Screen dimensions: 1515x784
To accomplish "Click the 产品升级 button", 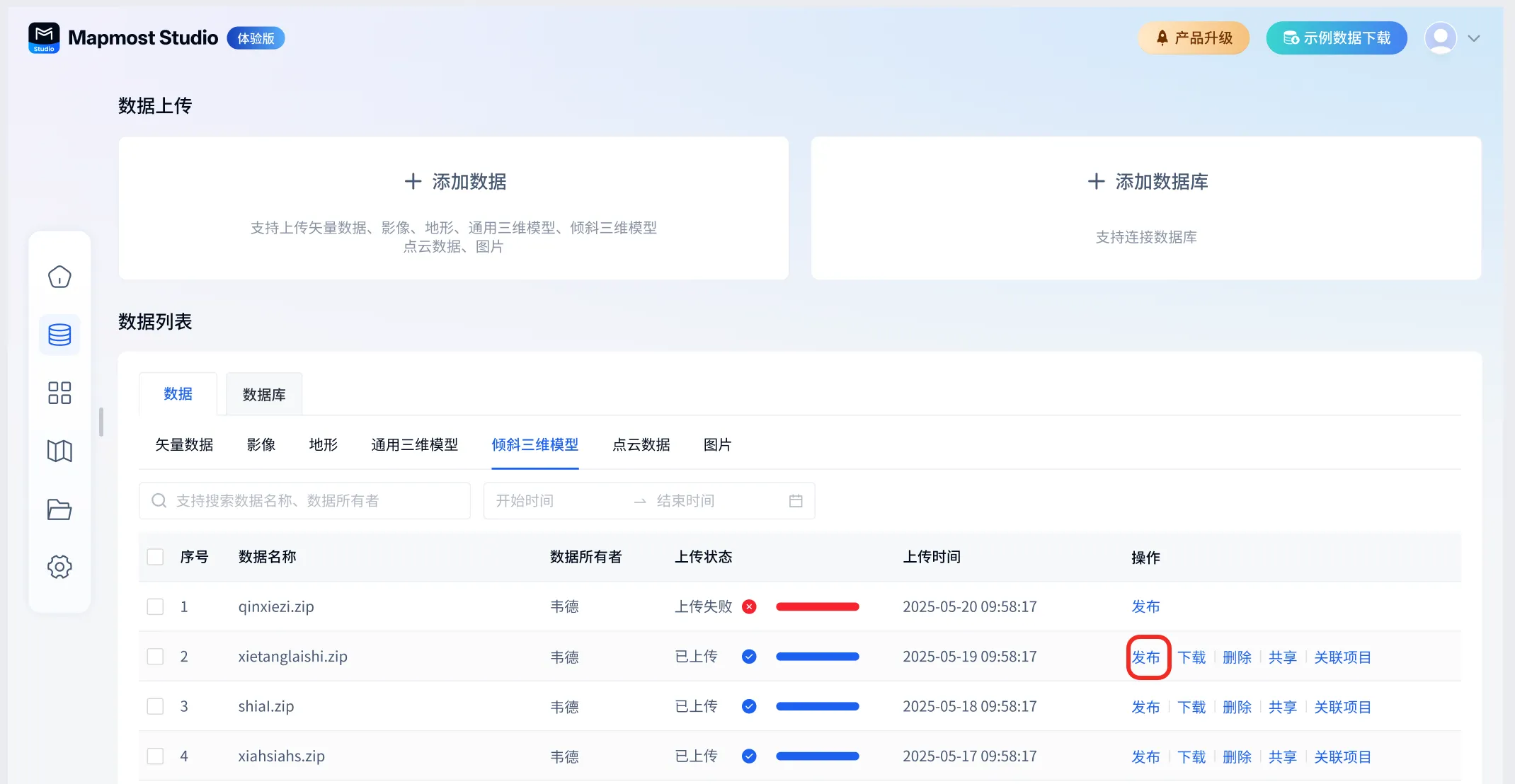I will coord(1194,38).
